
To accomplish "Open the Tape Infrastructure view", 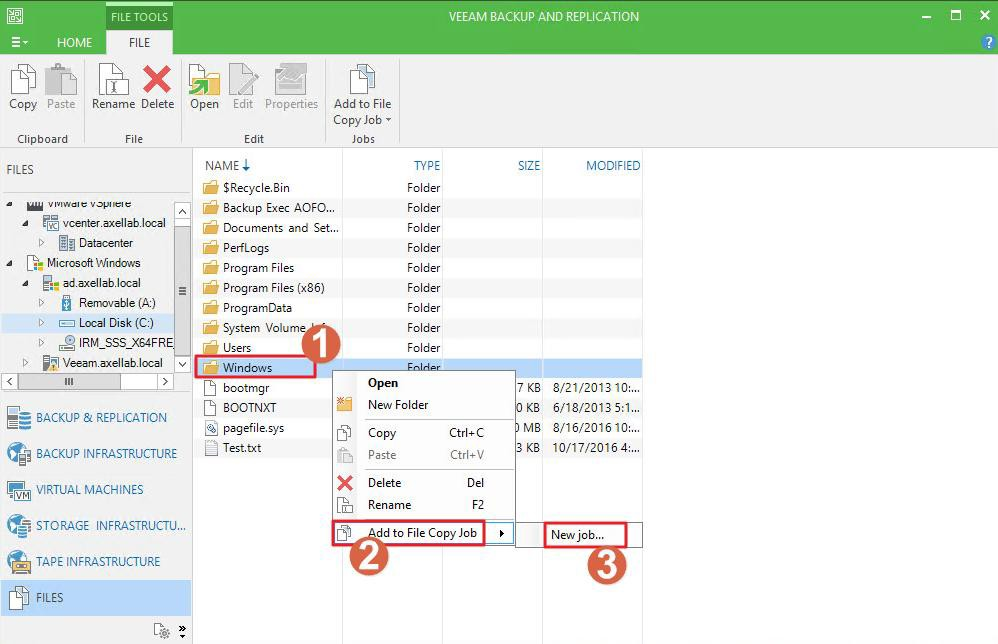I will [x=97, y=562].
